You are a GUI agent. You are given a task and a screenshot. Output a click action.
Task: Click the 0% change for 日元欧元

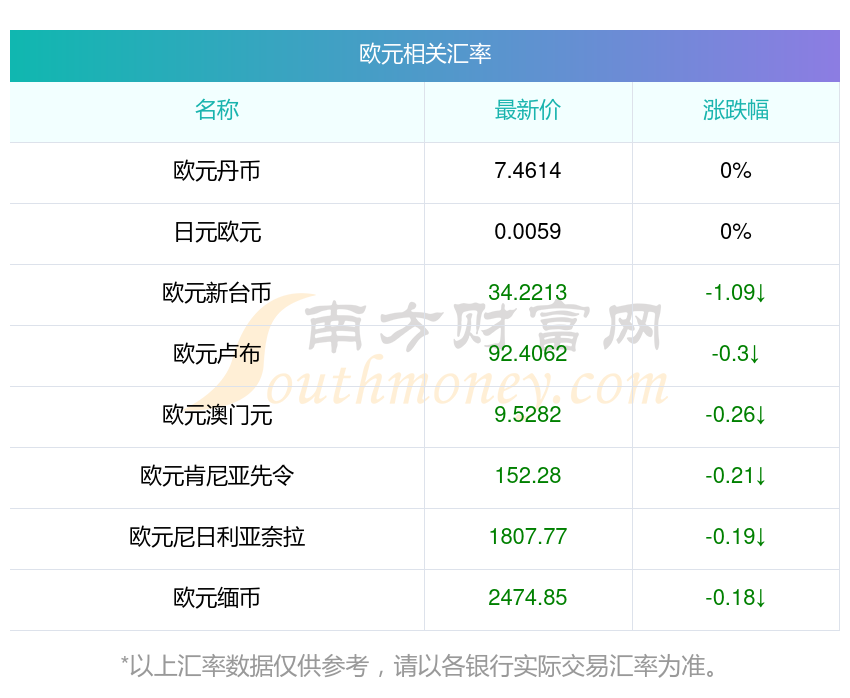click(736, 232)
